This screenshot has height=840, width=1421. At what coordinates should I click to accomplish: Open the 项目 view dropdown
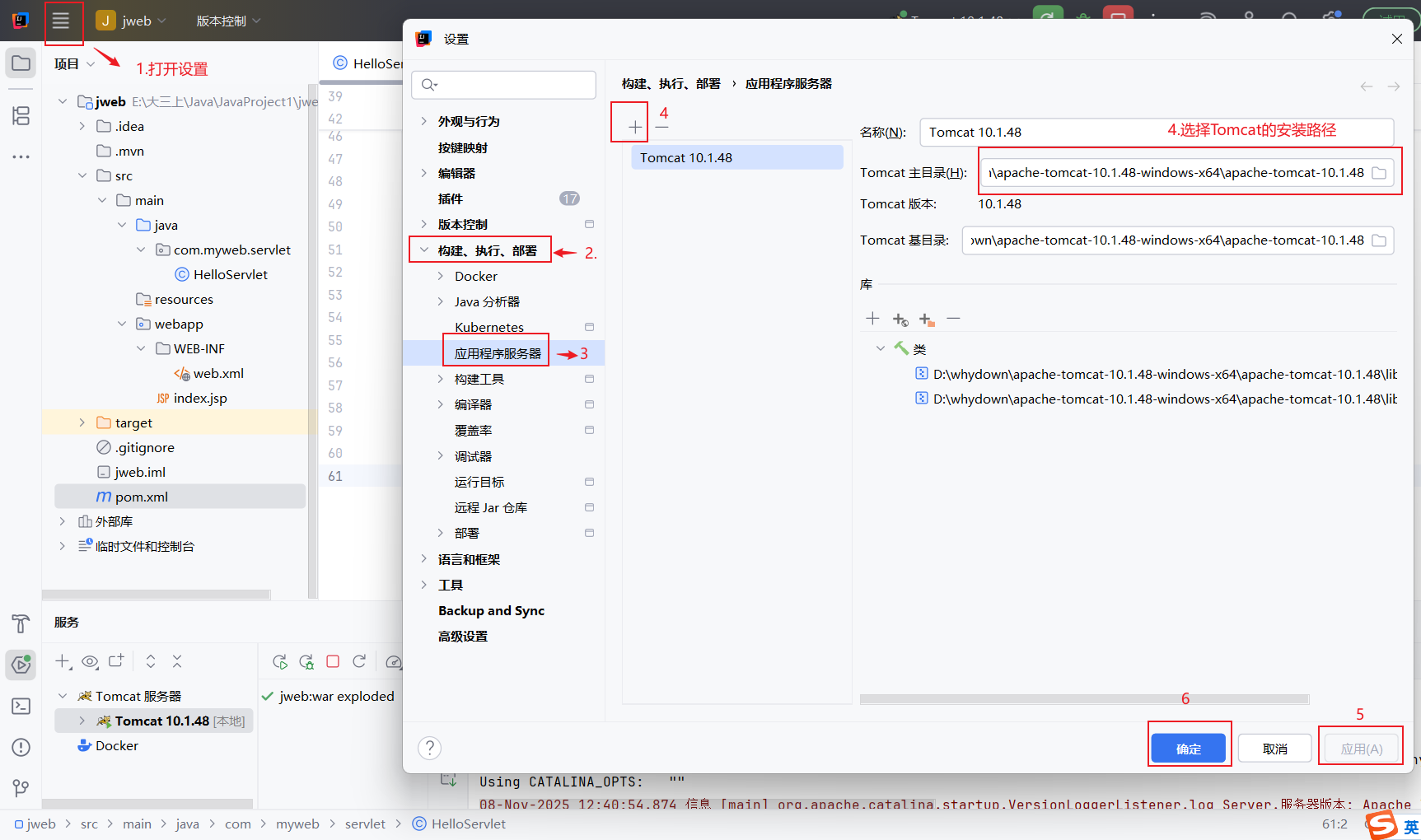pyautogui.click(x=74, y=63)
